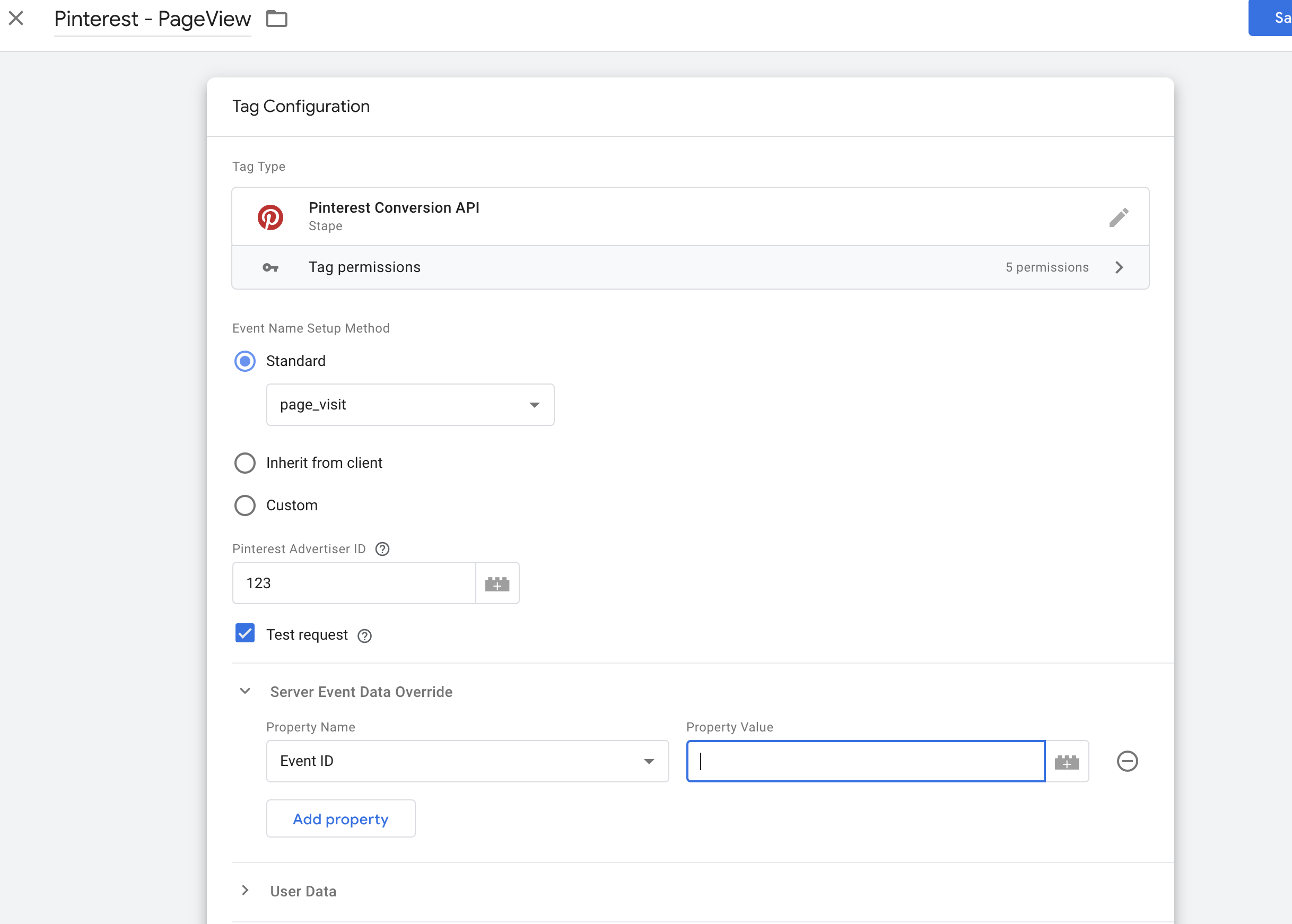1292x924 pixels.
Task: Edit tag type using the pencil icon
Action: coord(1119,217)
